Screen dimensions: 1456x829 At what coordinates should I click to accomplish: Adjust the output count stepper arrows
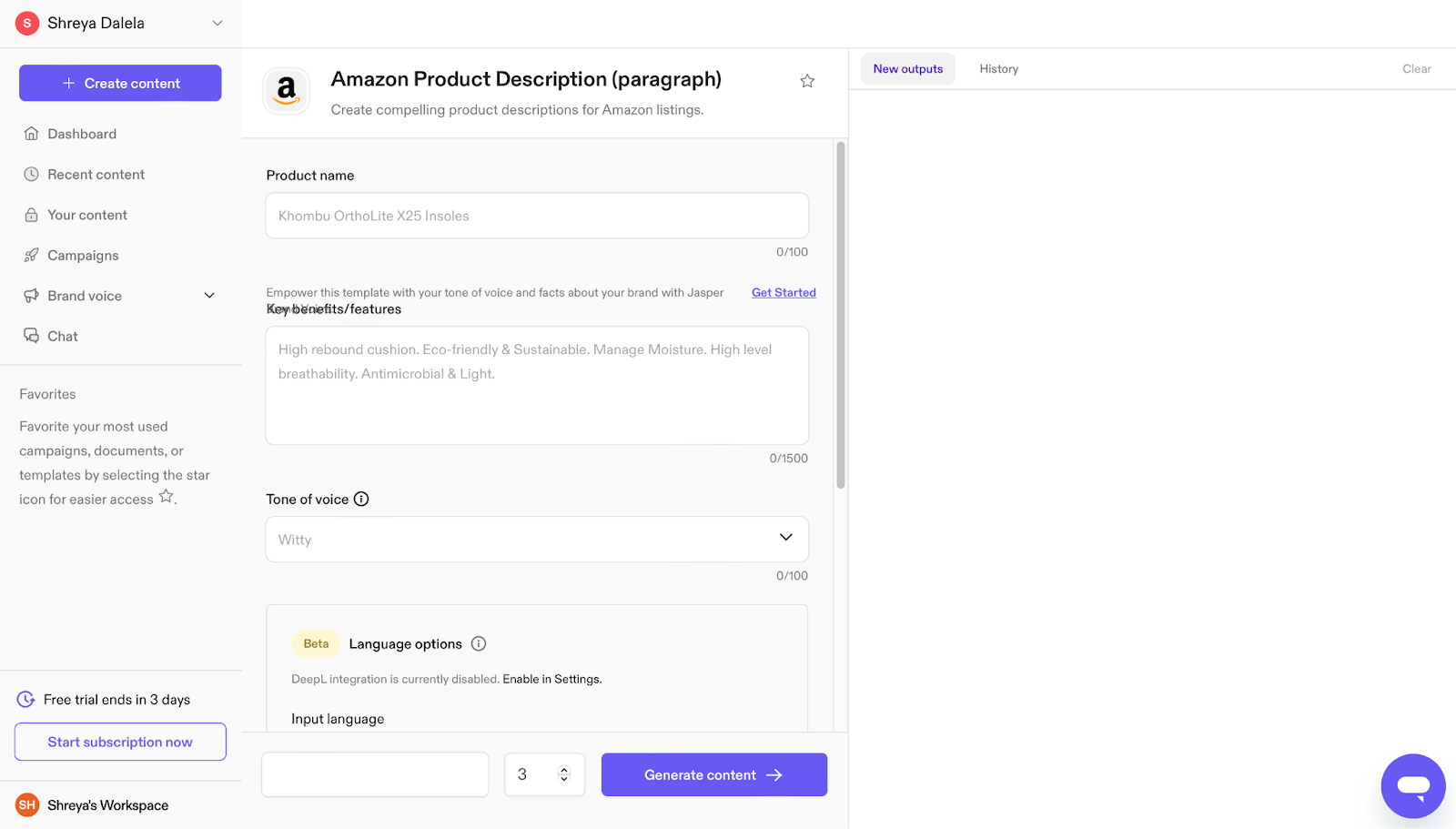[x=564, y=774]
